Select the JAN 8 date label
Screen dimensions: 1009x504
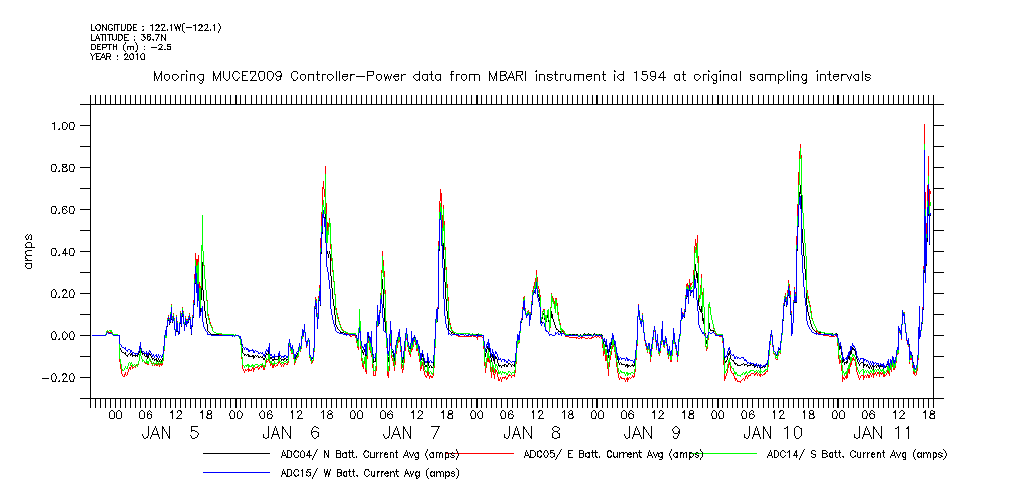(531, 433)
